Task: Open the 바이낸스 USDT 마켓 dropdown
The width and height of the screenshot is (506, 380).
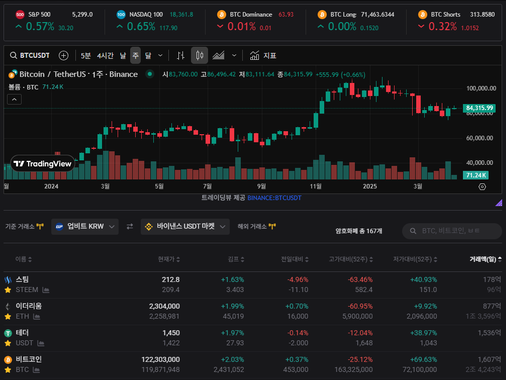Action: pos(185,227)
